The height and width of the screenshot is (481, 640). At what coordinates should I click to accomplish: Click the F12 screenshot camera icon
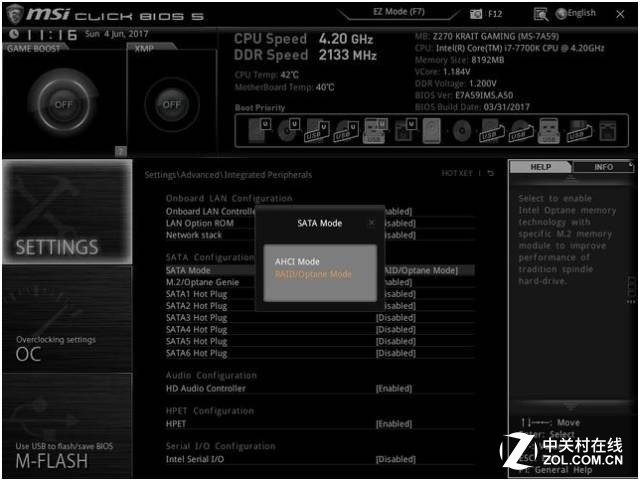tap(476, 14)
